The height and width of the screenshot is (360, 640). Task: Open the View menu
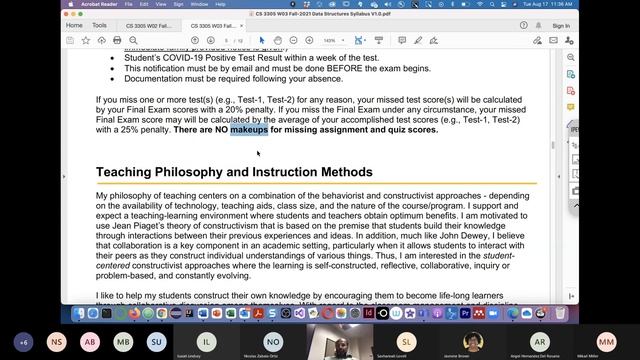point(161,4)
